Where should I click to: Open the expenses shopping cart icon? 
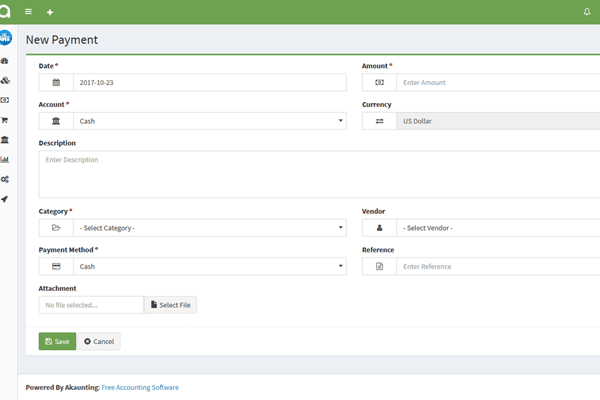coord(5,120)
